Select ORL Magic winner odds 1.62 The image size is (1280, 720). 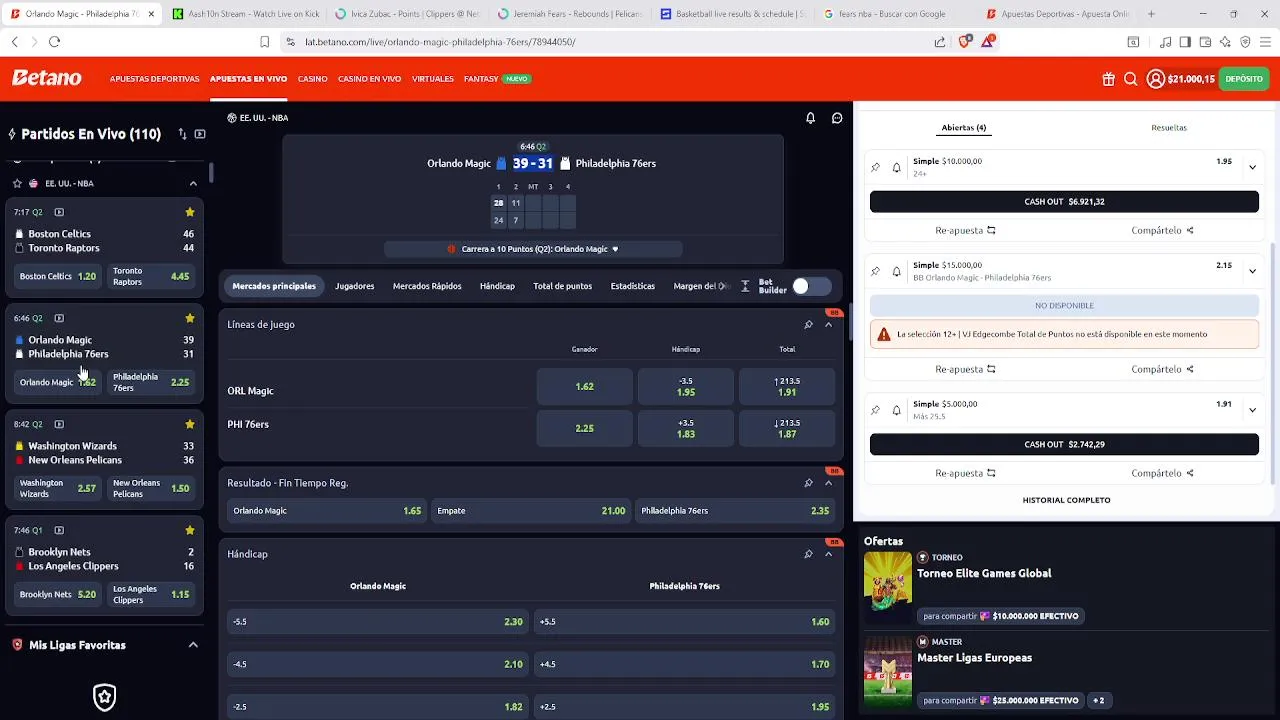coord(584,386)
